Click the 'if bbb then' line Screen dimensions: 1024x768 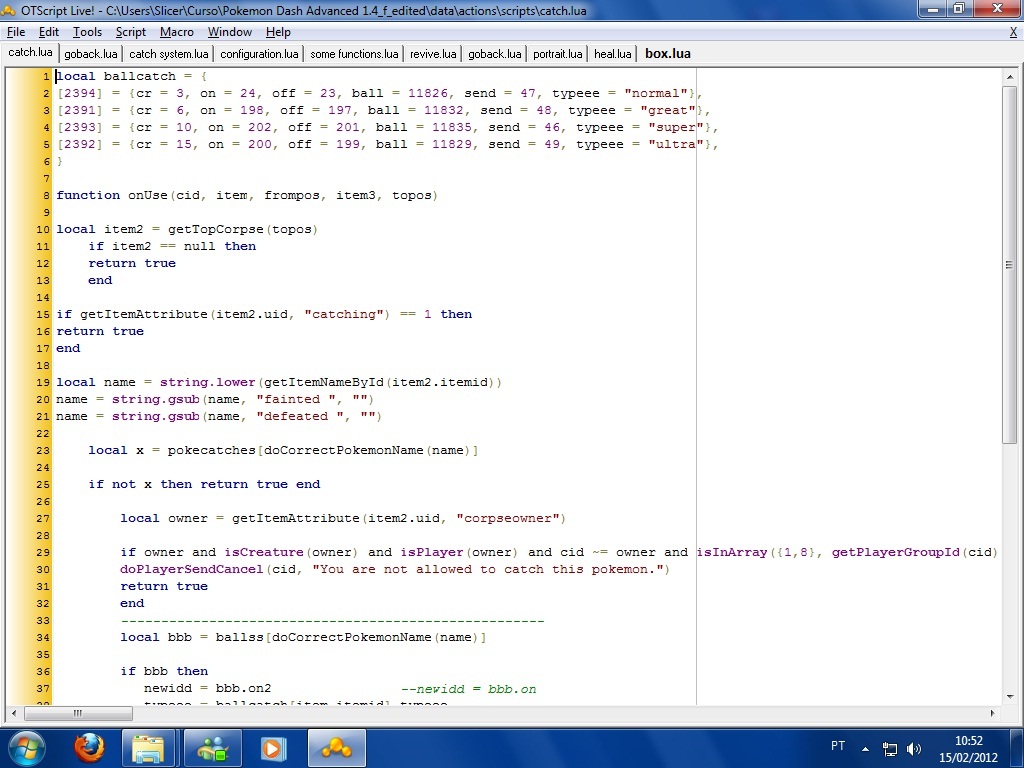[x=164, y=671]
